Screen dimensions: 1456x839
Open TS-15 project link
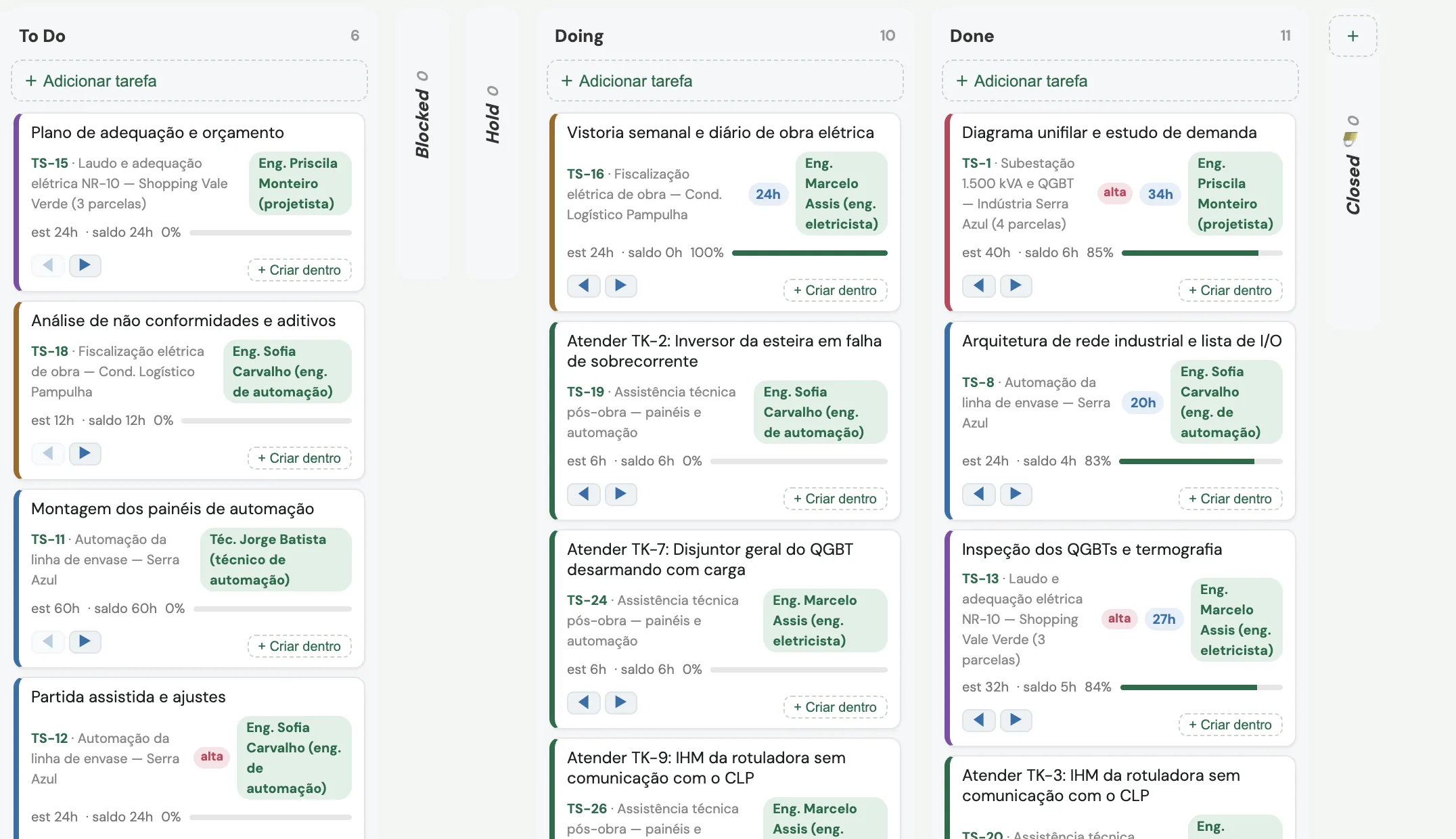(x=49, y=163)
